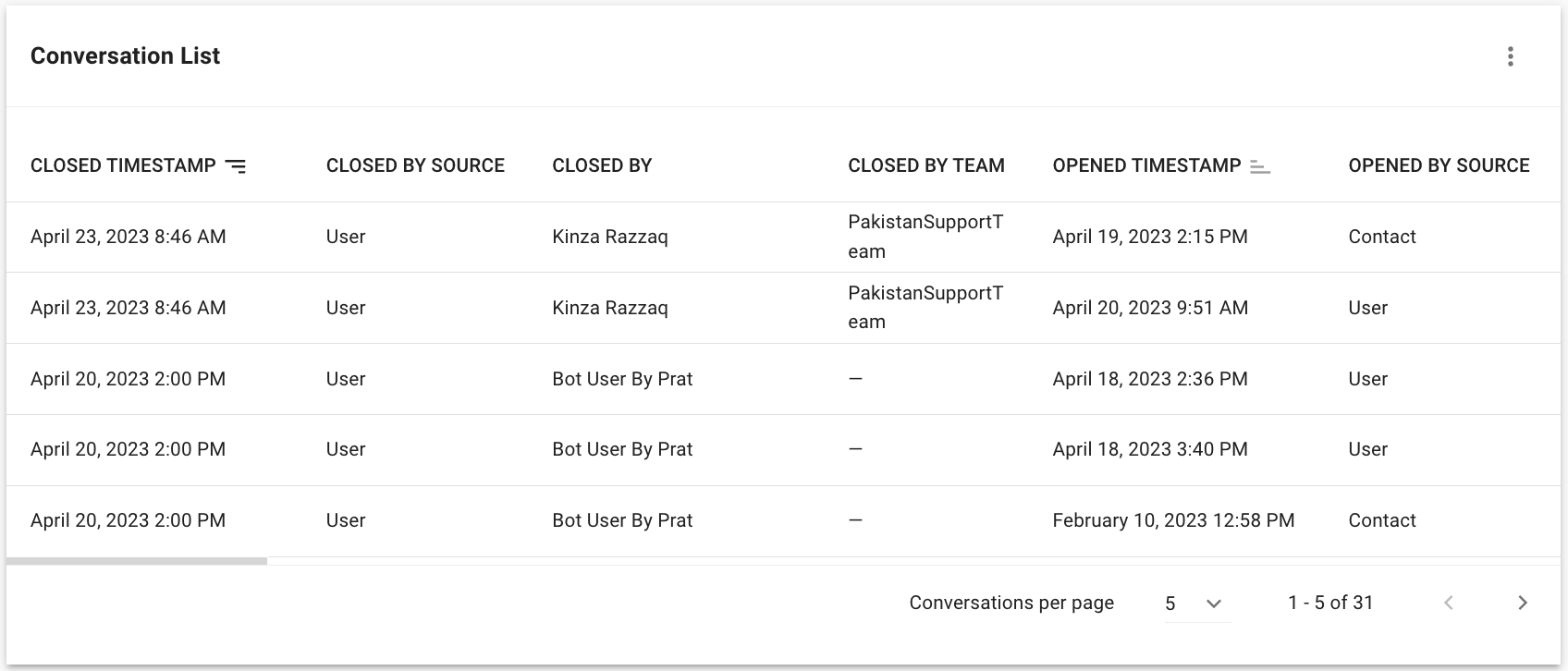Select row opened April 20, 2023 9:51 AM

coord(1149,308)
